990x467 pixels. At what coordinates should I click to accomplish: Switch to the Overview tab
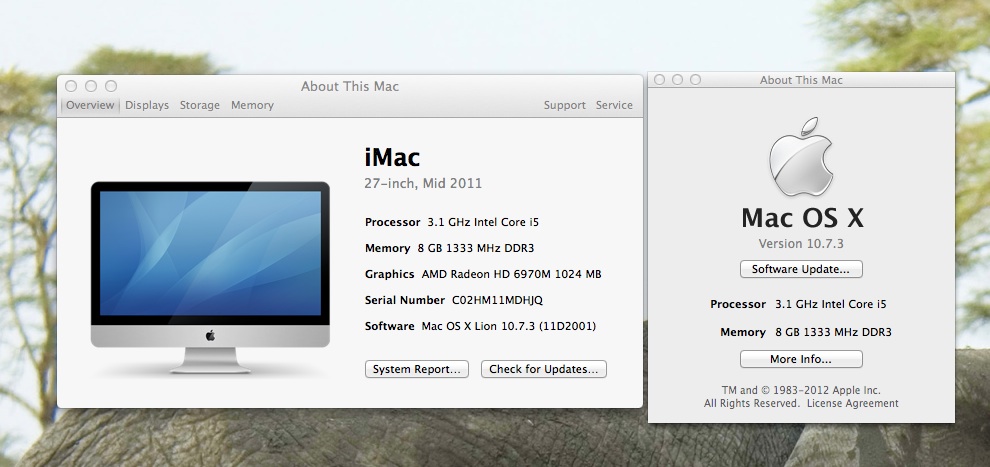90,105
